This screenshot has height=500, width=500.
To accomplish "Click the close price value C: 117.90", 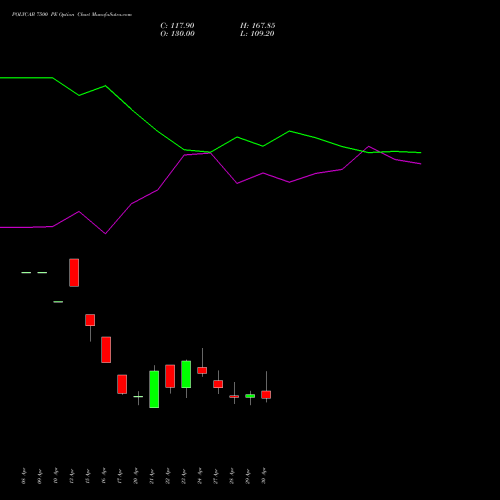I will click(x=177, y=26).
